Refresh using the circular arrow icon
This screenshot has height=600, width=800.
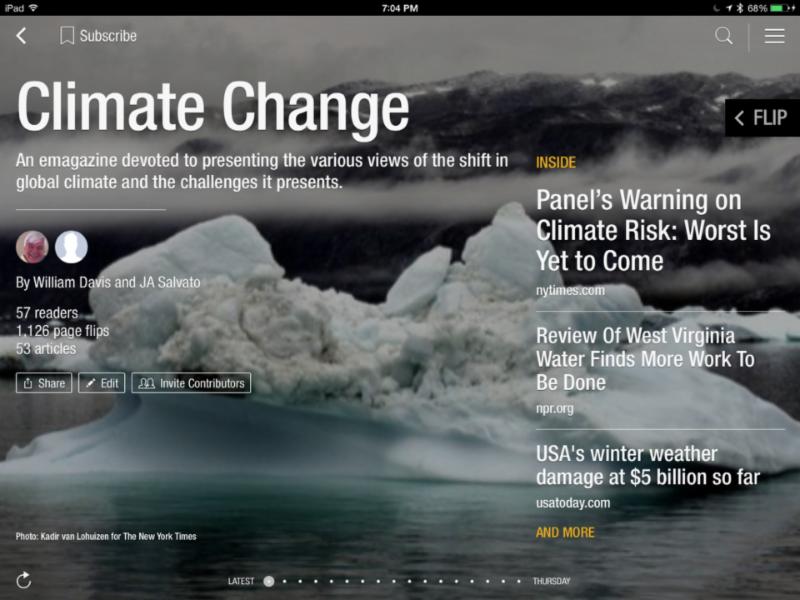click(x=23, y=580)
